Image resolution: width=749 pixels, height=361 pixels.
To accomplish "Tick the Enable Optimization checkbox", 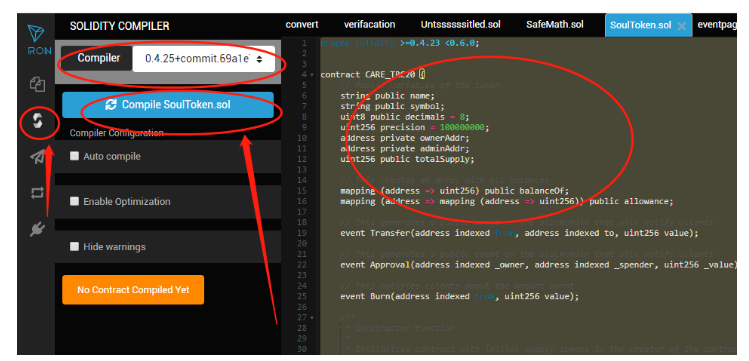I will pos(74,202).
